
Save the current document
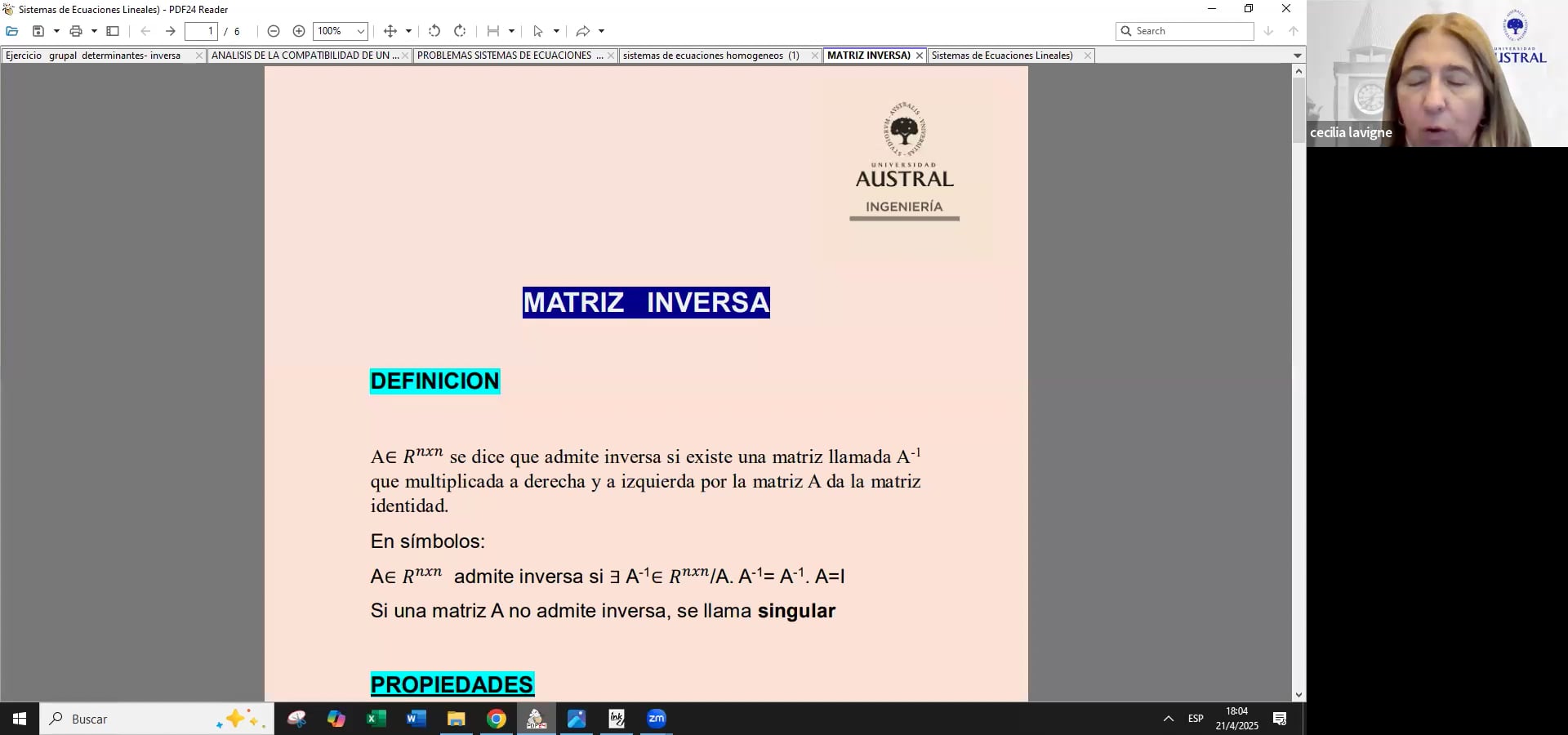38,30
